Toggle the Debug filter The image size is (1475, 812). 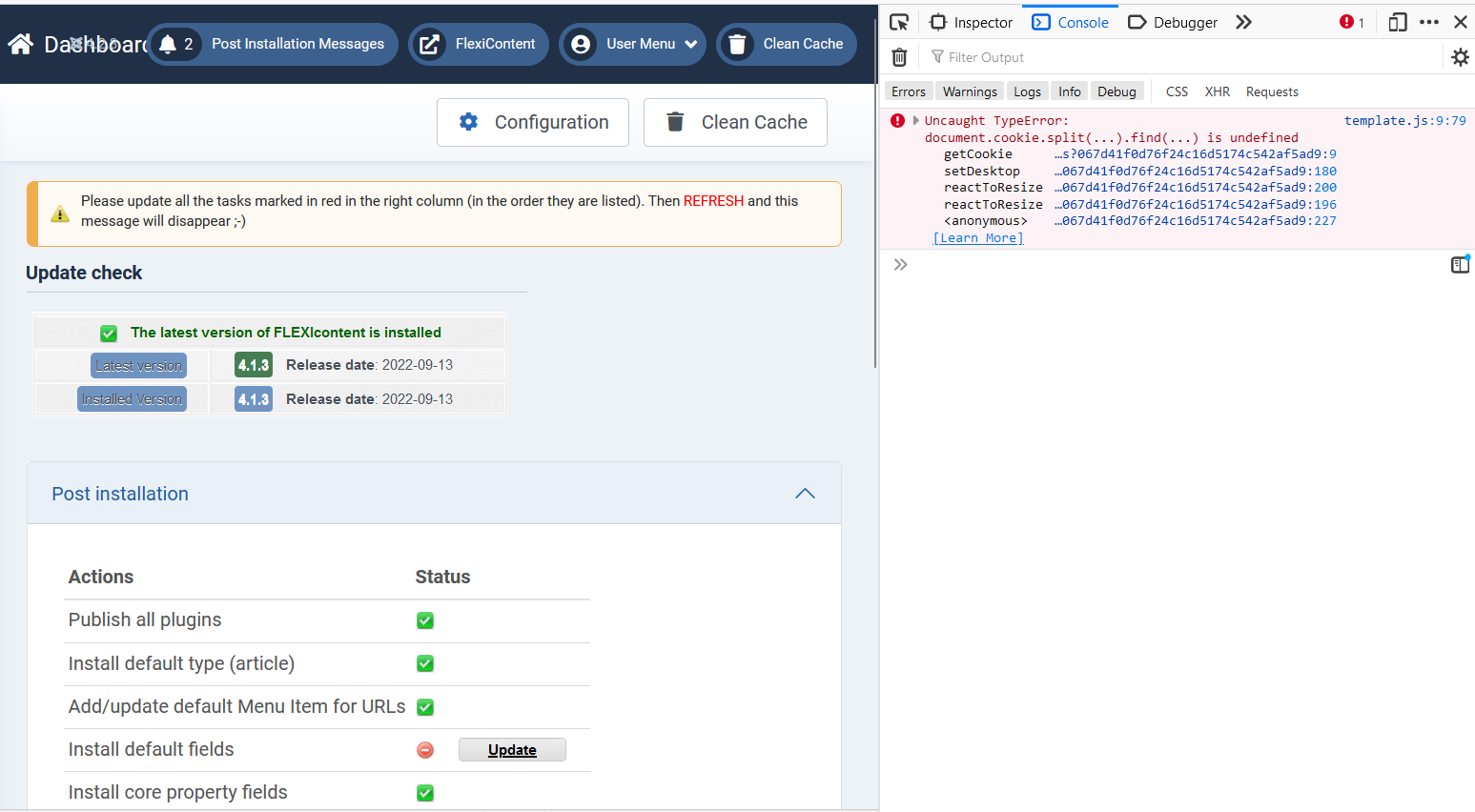[x=1116, y=91]
